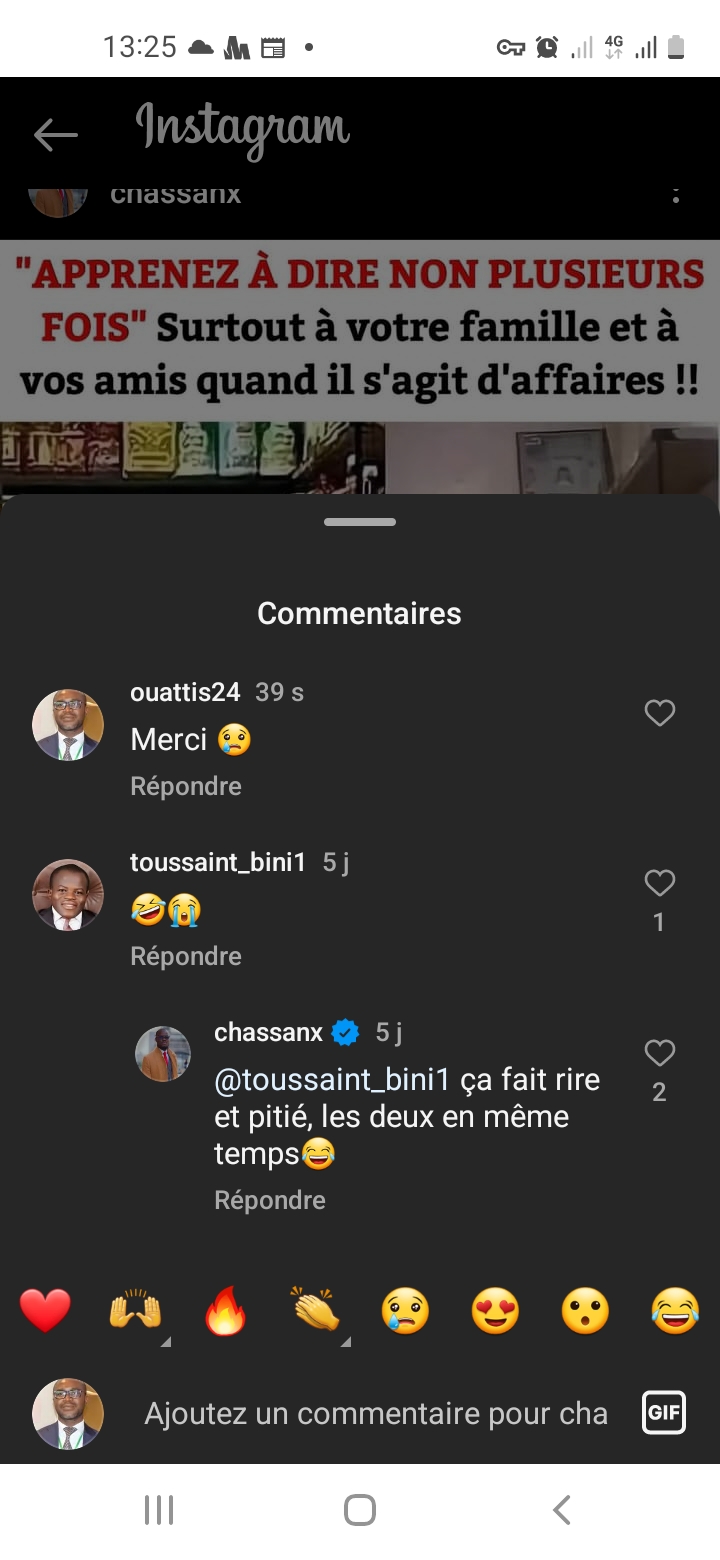
Task: Open the @toussaint_bini1 mention link
Action: point(333,1080)
